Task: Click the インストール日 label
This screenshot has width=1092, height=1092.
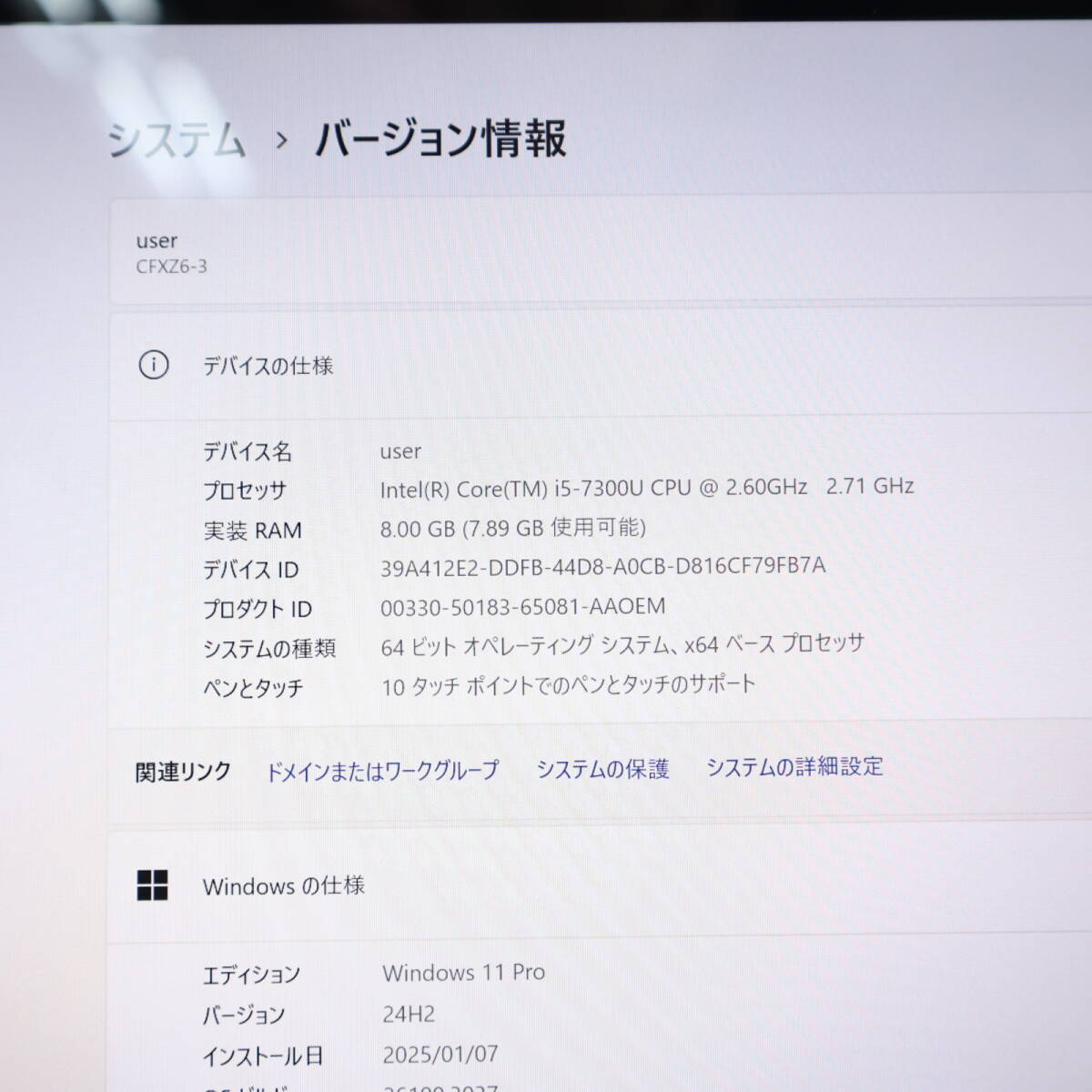Action: [263, 1057]
